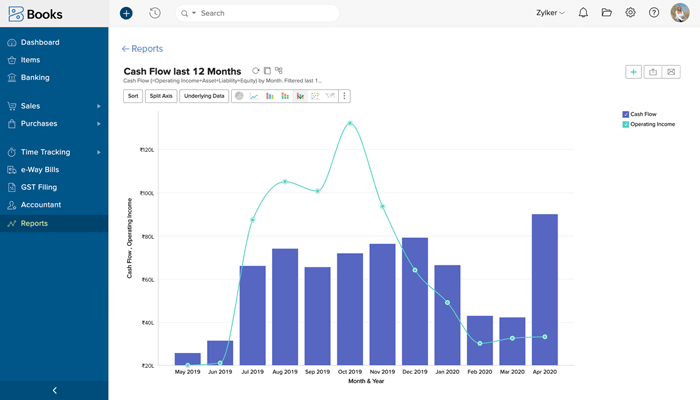Switch to the line chart icon
Image resolution: width=700 pixels, height=400 pixels.
254,96
